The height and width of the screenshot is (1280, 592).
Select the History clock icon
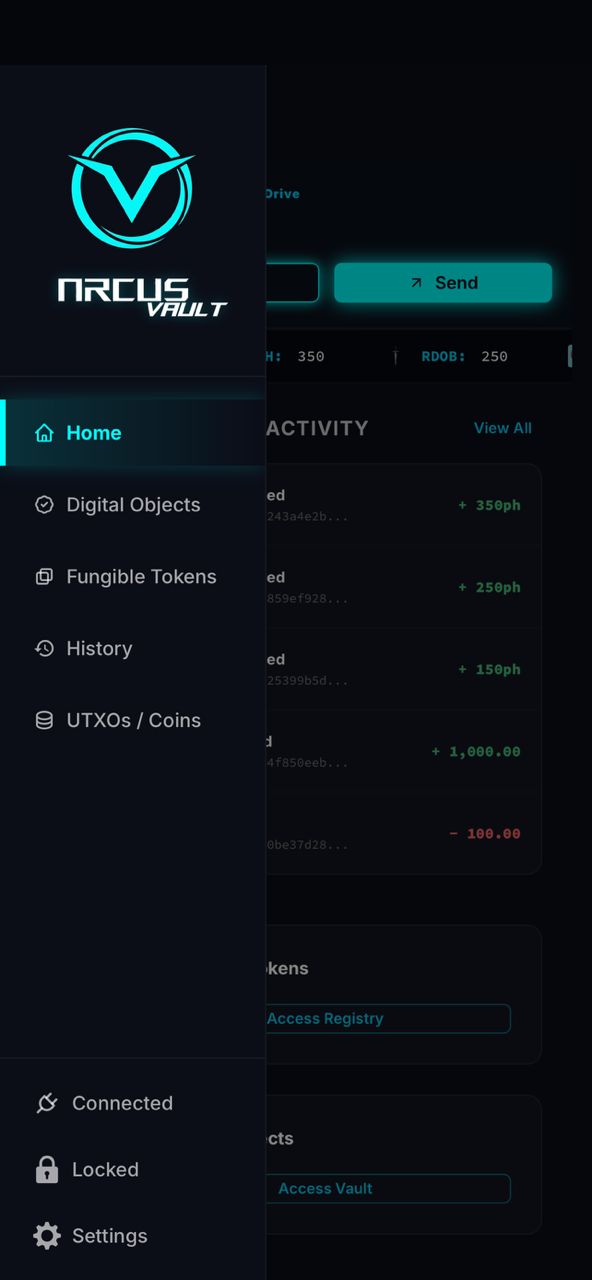44,649
